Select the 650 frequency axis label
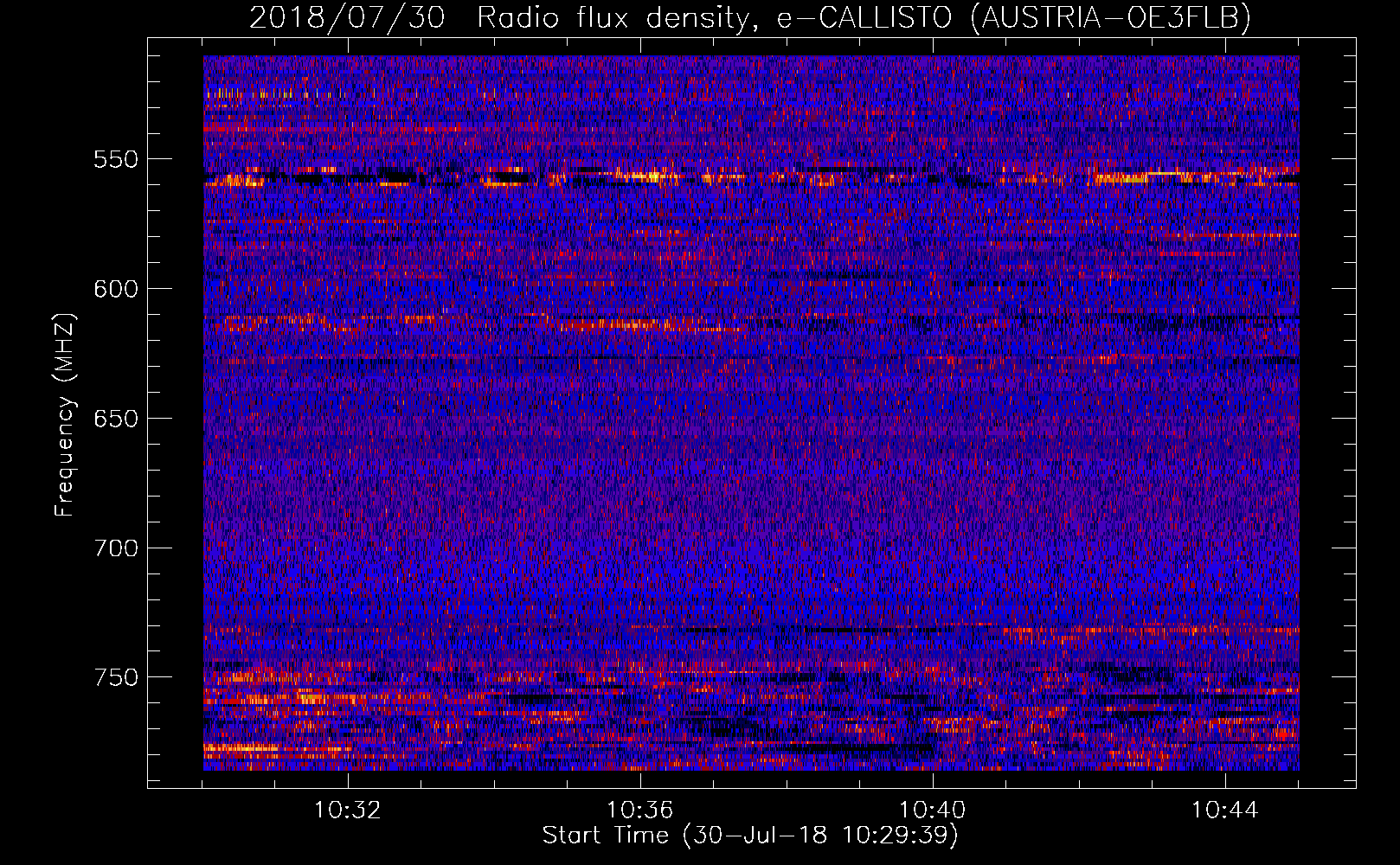 tap(116, 419)
